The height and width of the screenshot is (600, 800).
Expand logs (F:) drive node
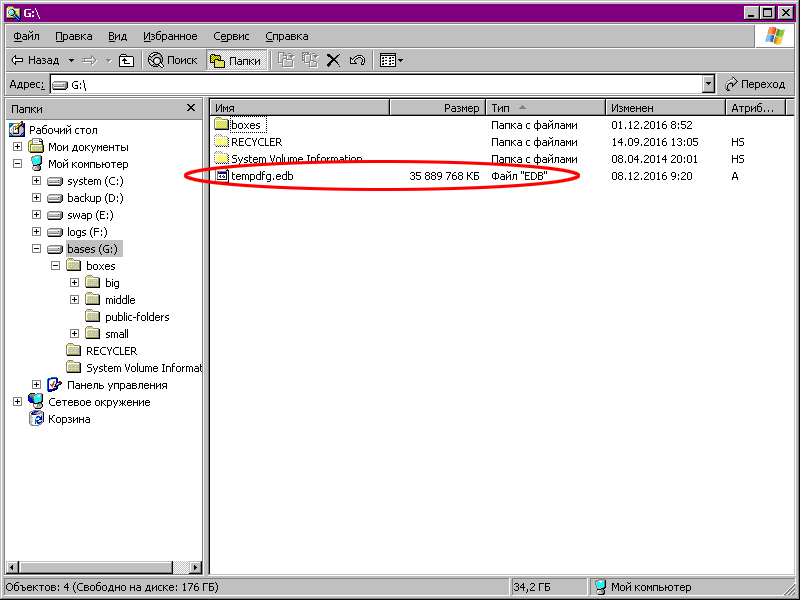36,232
